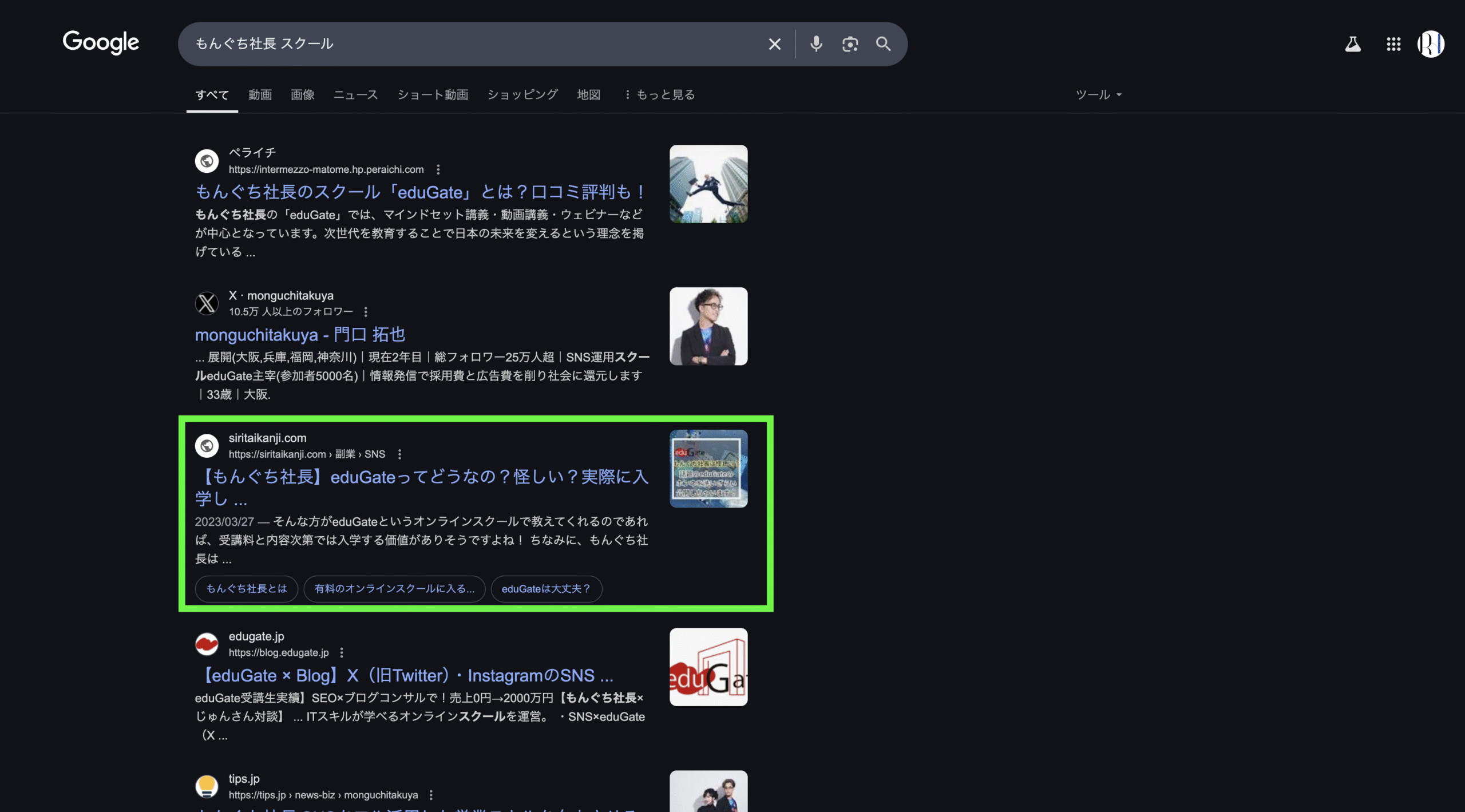Open the siritaikanji eduGate thumbnail
Screen dimensions: 1465x812
(x=708, y=469)
